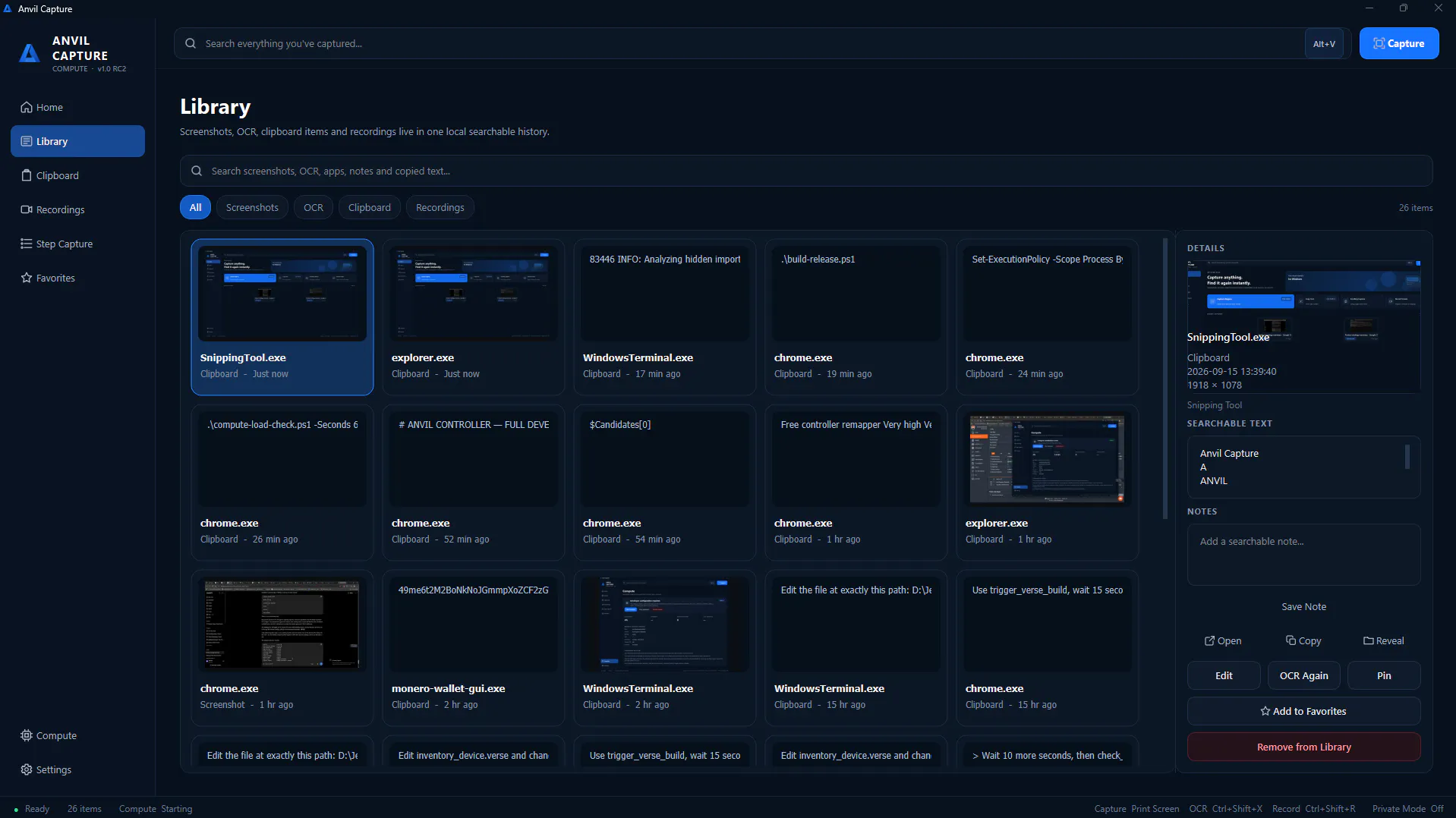Select the All filter tab

coord(195,207)
